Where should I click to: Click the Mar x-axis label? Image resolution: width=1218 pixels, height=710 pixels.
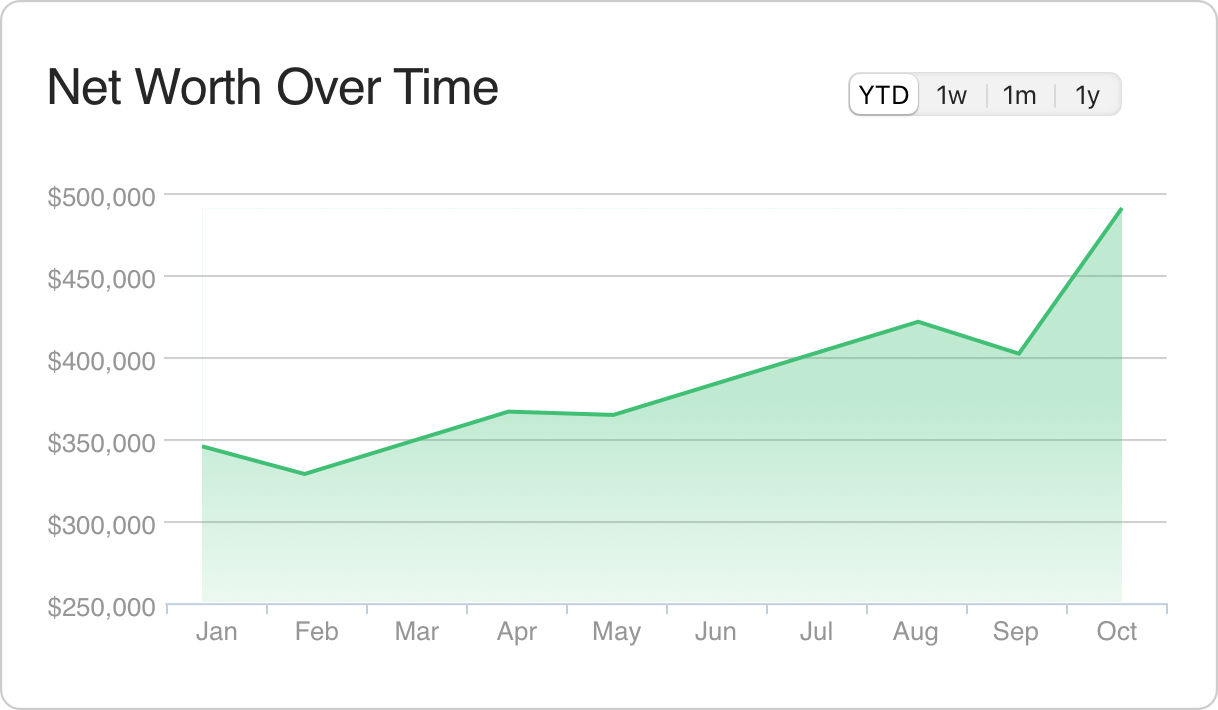tap(417, 632)
